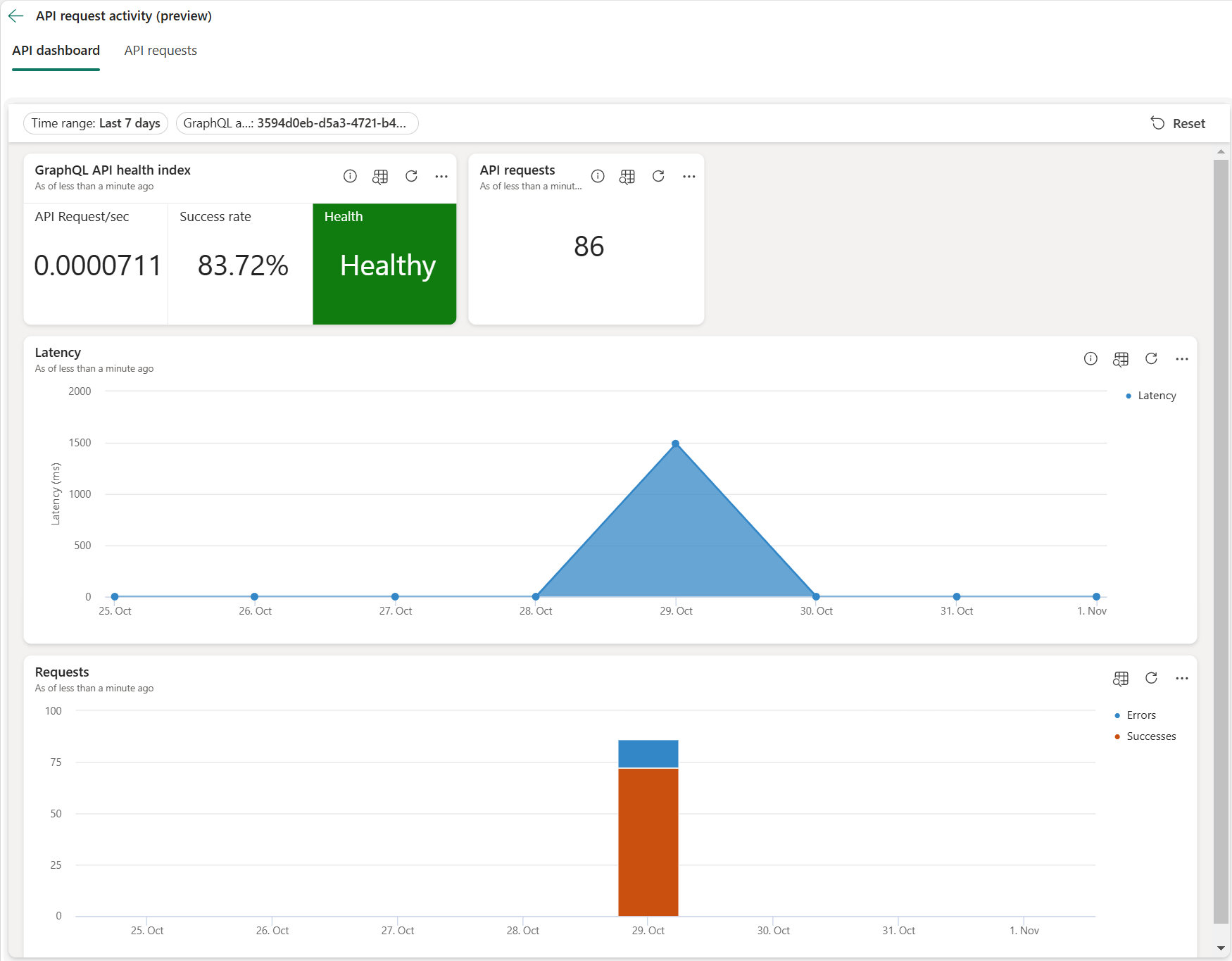Image resolution: width=1232 pixels, height=961 pixels.
Task: Show info for the Latency chart
Action: [1090, 358]
